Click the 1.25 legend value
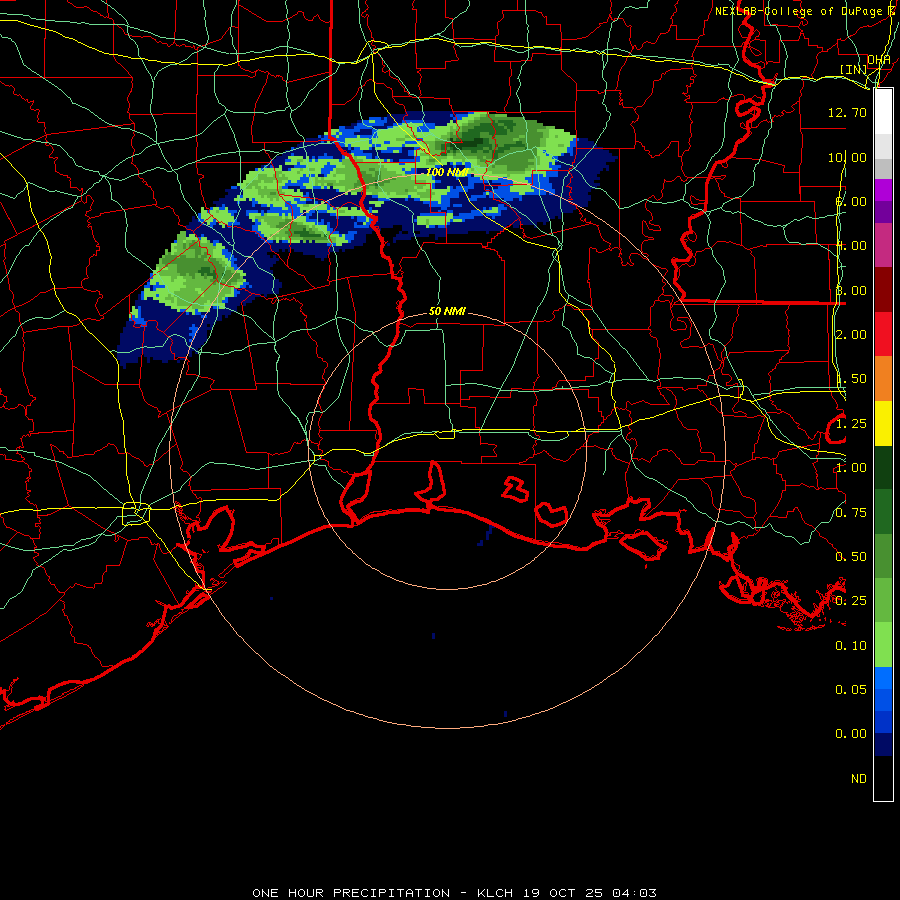 (851, 424)
